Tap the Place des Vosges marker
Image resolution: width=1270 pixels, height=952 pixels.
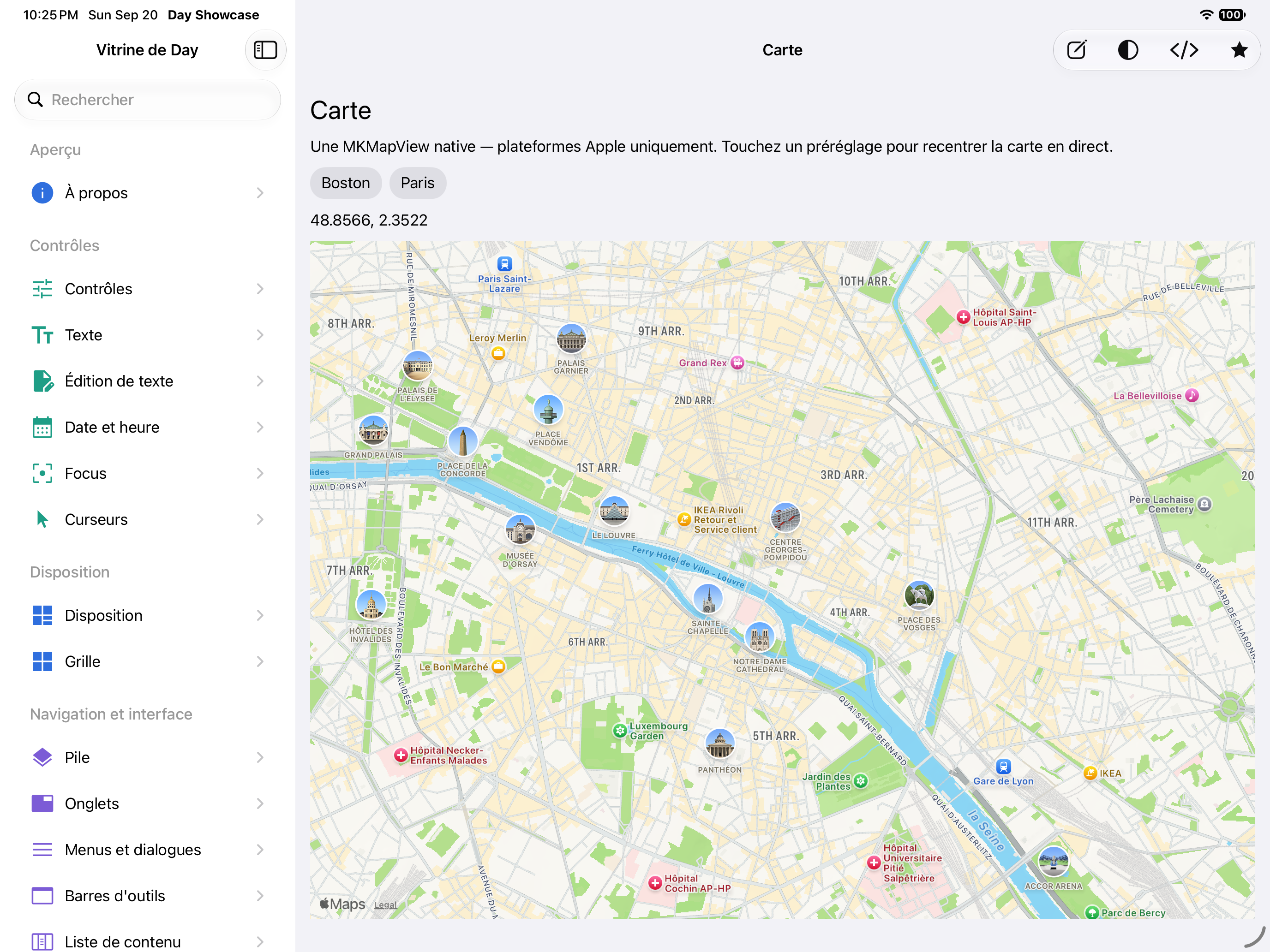919,595
